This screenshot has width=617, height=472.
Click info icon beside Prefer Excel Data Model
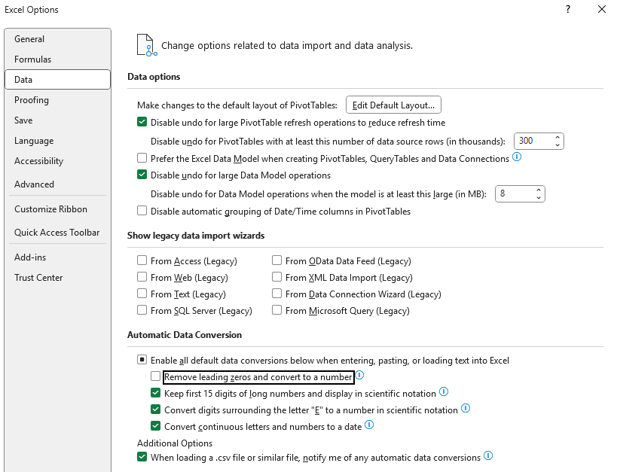pyautogui.click(x=517, y=157)
